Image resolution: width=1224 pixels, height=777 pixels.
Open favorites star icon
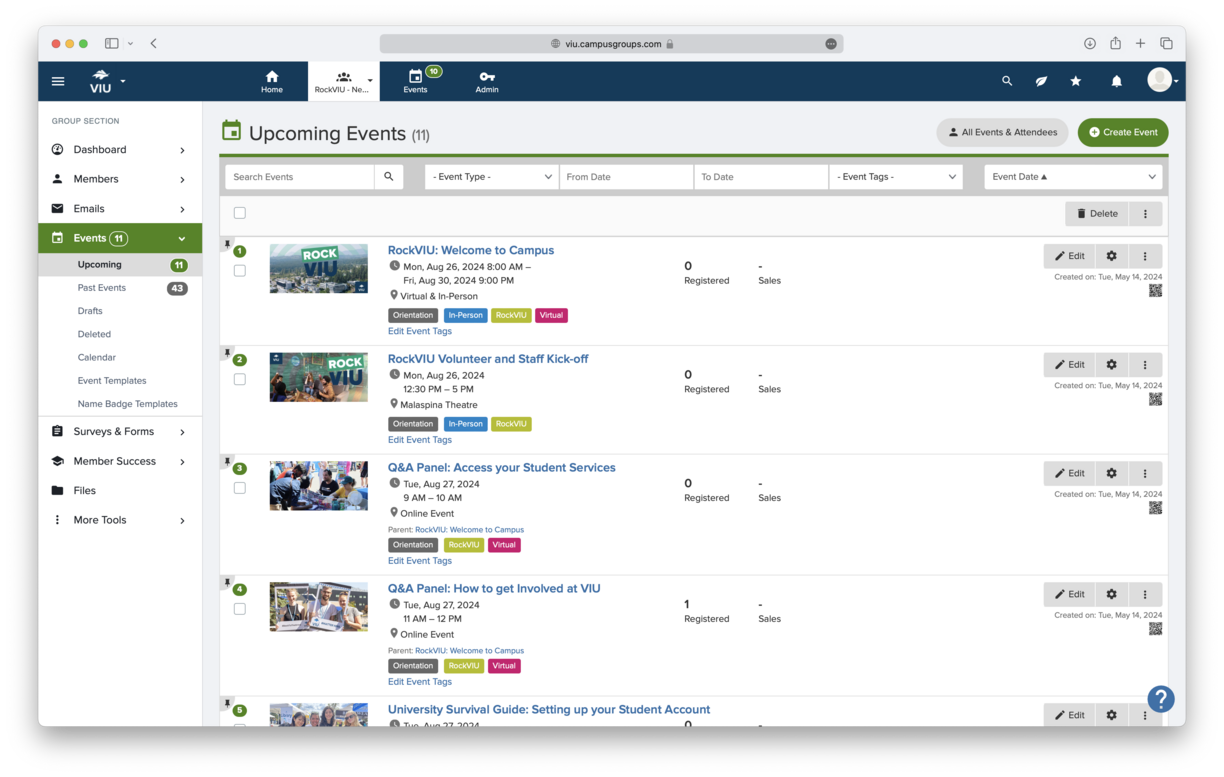tap(1076, 81)
